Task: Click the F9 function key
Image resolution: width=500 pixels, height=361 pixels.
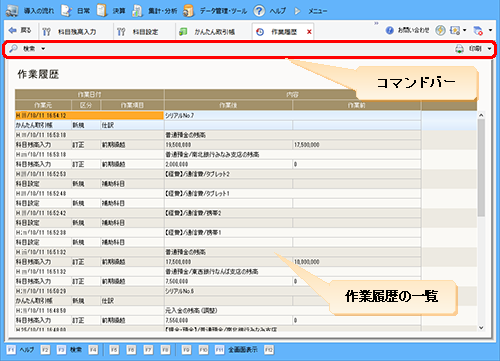Action: (186, 350)
